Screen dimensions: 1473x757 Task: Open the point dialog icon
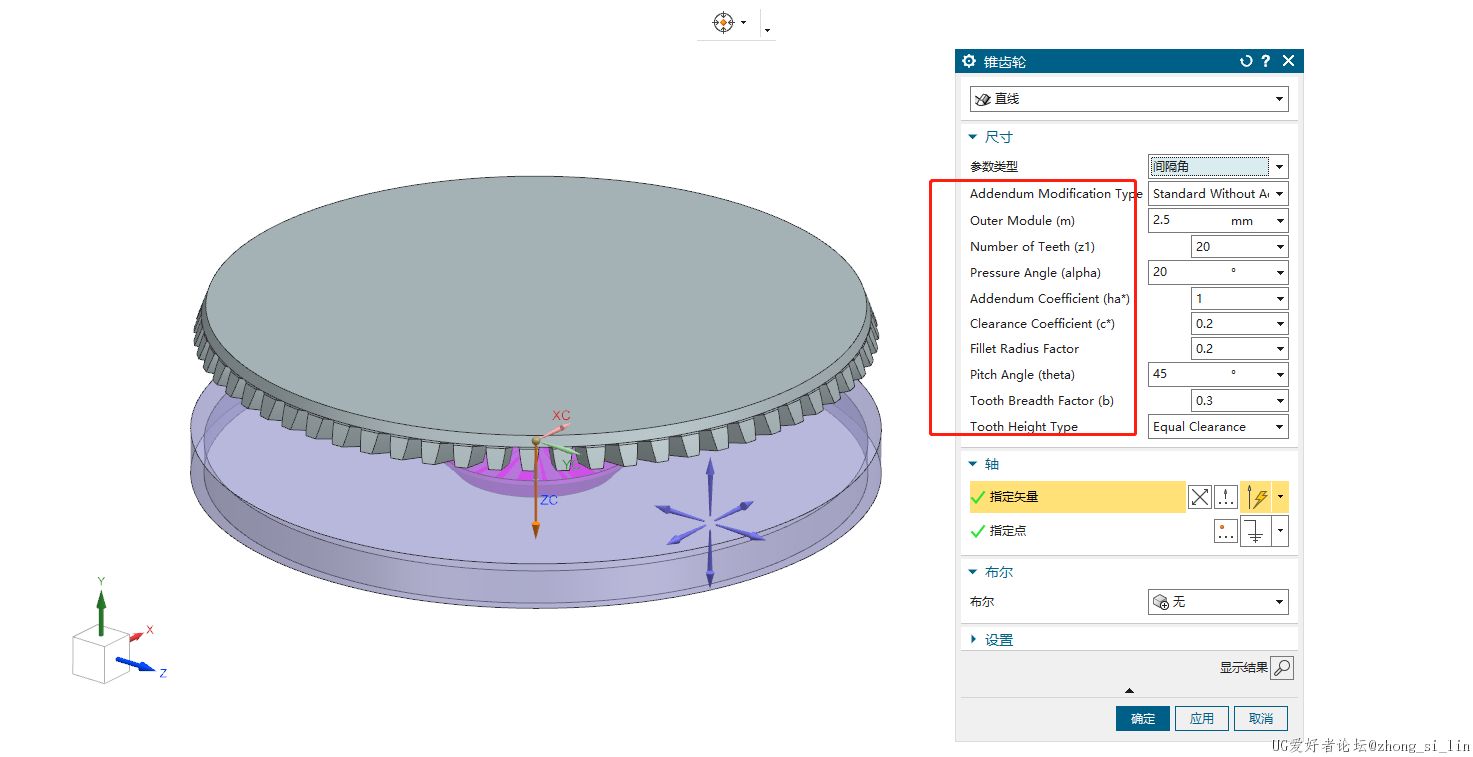(1226, 531)
